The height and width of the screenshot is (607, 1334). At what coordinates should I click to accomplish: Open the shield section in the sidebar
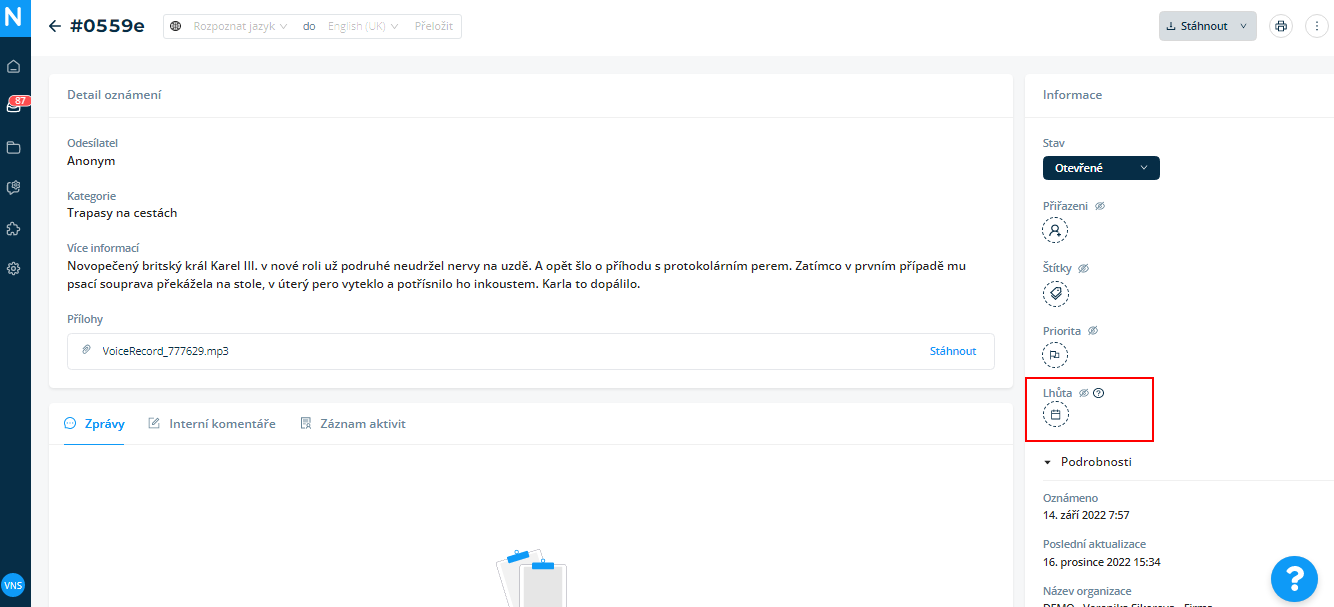click(x=14, y=188)
